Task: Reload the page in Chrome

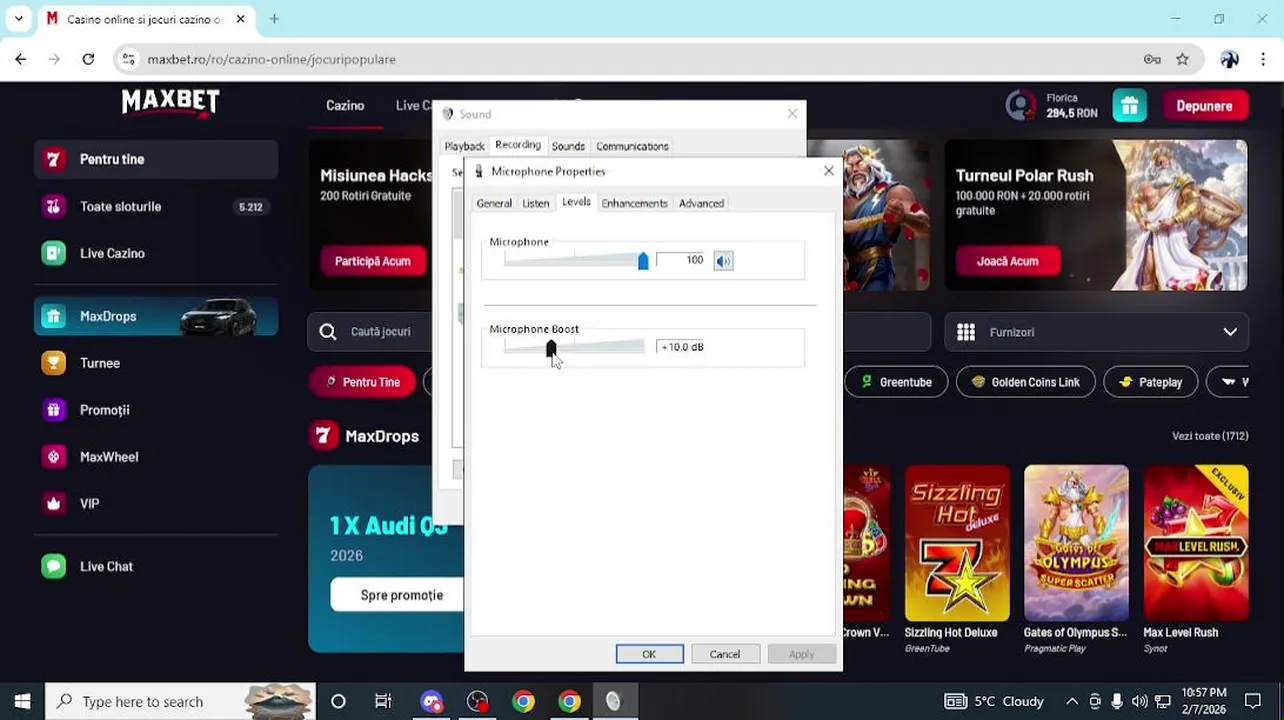Action: 88,59
